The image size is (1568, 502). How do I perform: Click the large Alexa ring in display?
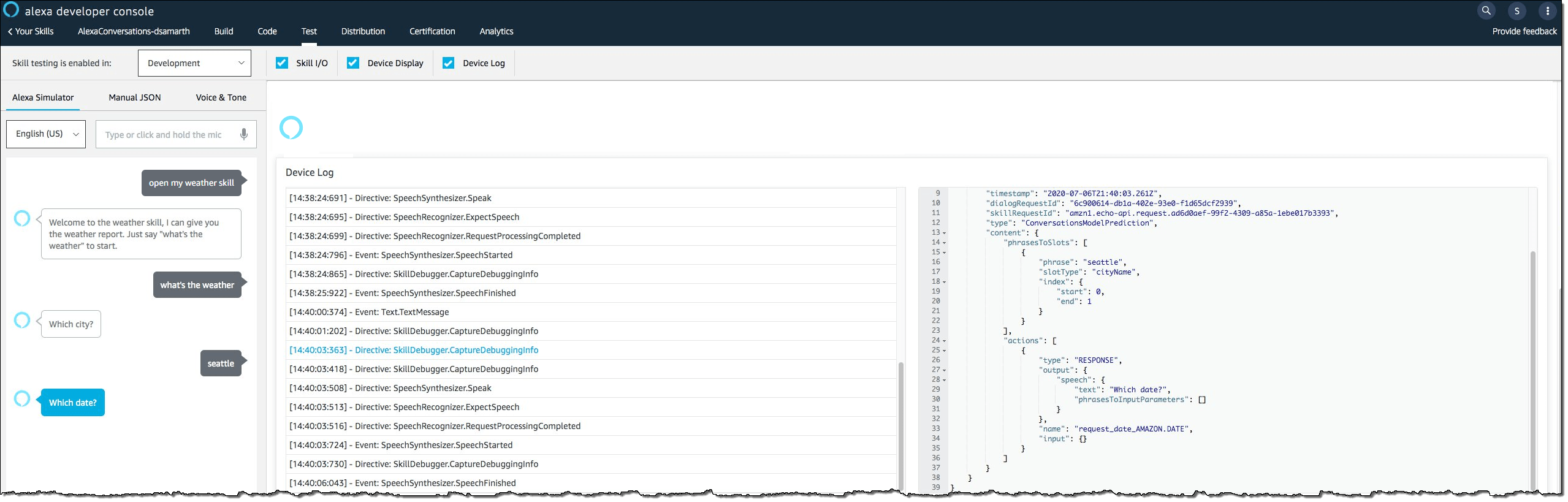[x=291, y=127]
